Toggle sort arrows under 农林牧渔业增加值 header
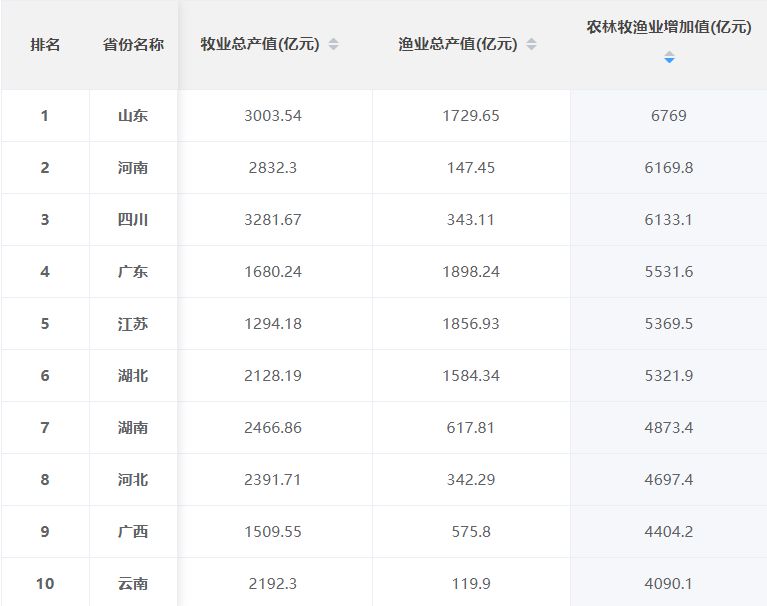Viewport: 767px width, 606px height. 669,57
